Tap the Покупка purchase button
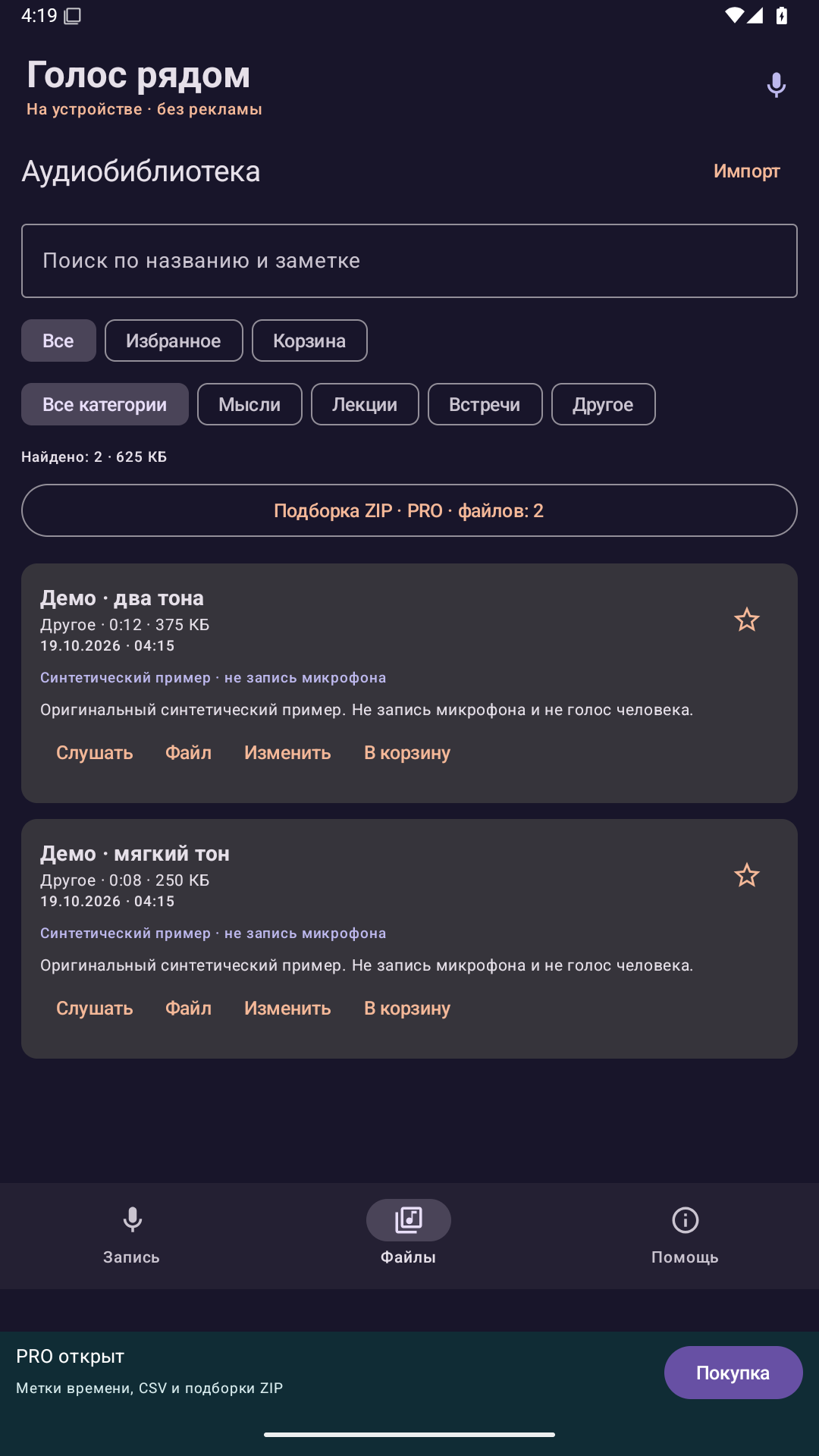The height and width of the screenshot is (1456, 819). pos(733,1373)
